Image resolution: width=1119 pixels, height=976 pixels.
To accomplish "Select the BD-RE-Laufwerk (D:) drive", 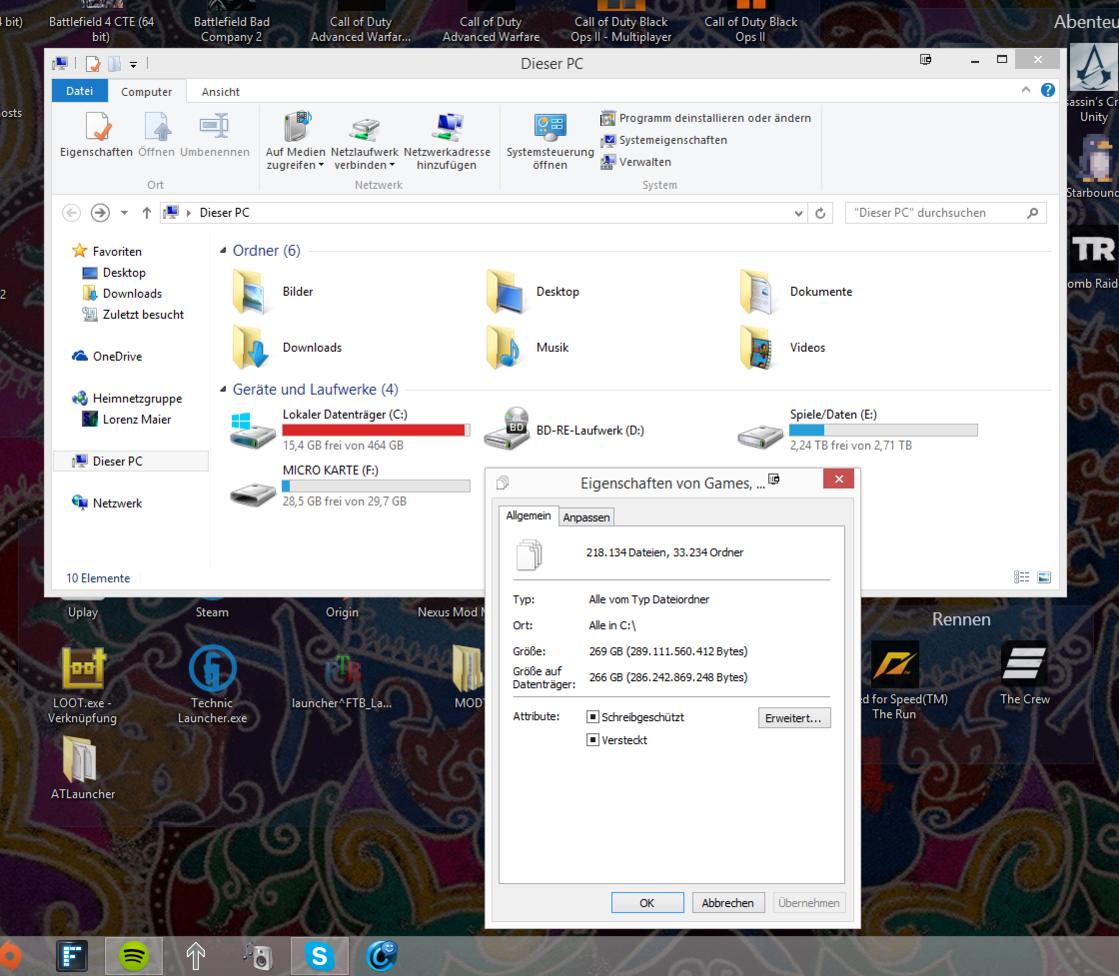I will tap(564, 429).
